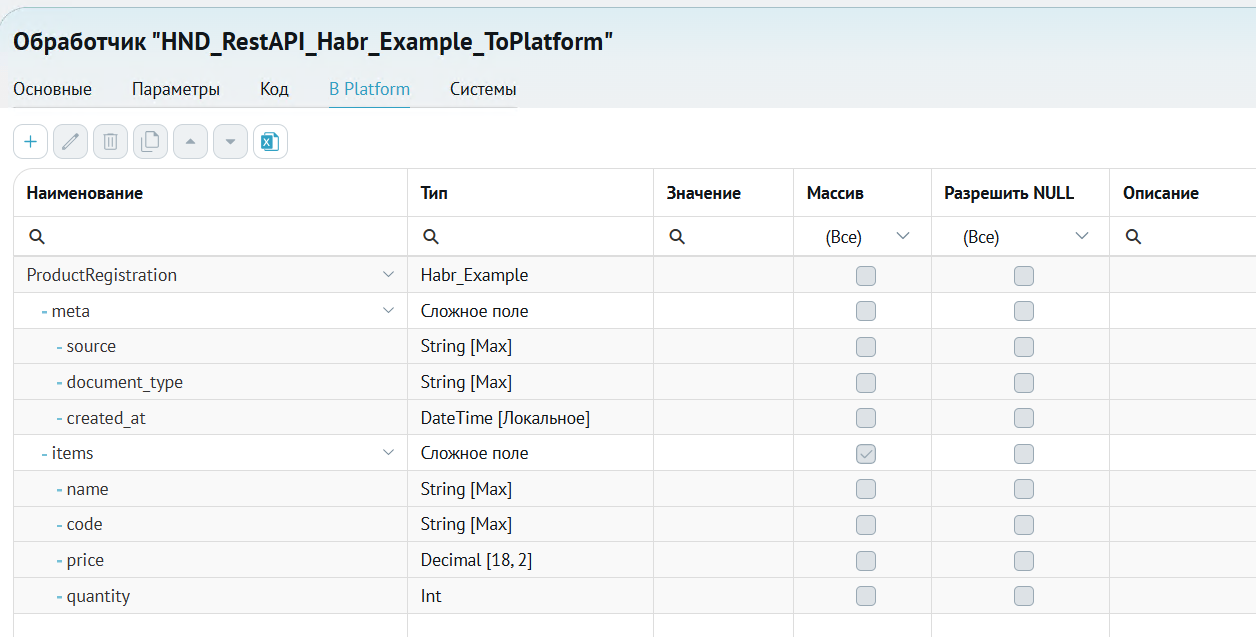The image size is (1256, 637).
Task: Collapse the items node chevron
Action: pos(388,453)
